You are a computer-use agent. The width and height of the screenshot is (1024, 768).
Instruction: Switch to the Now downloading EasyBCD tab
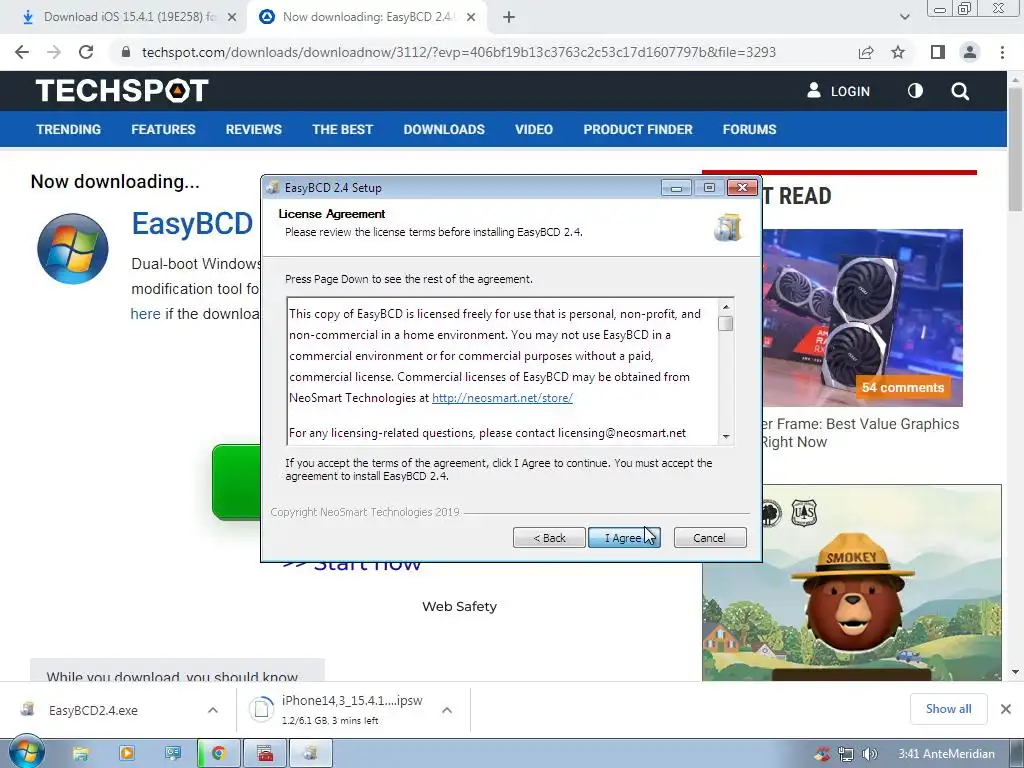[x=366, y=17]
